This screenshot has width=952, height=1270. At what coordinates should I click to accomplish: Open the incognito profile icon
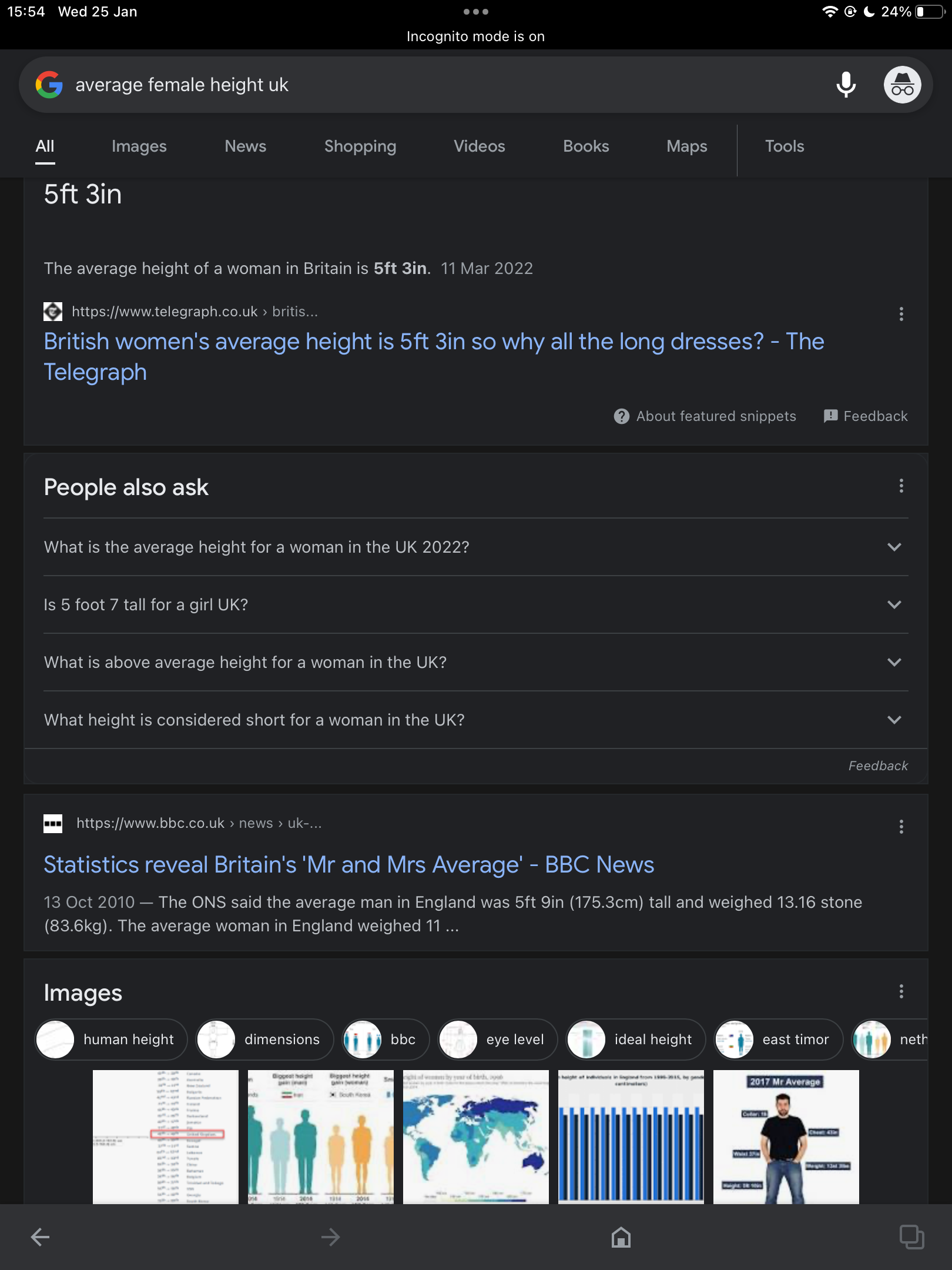tap(902, 85)
